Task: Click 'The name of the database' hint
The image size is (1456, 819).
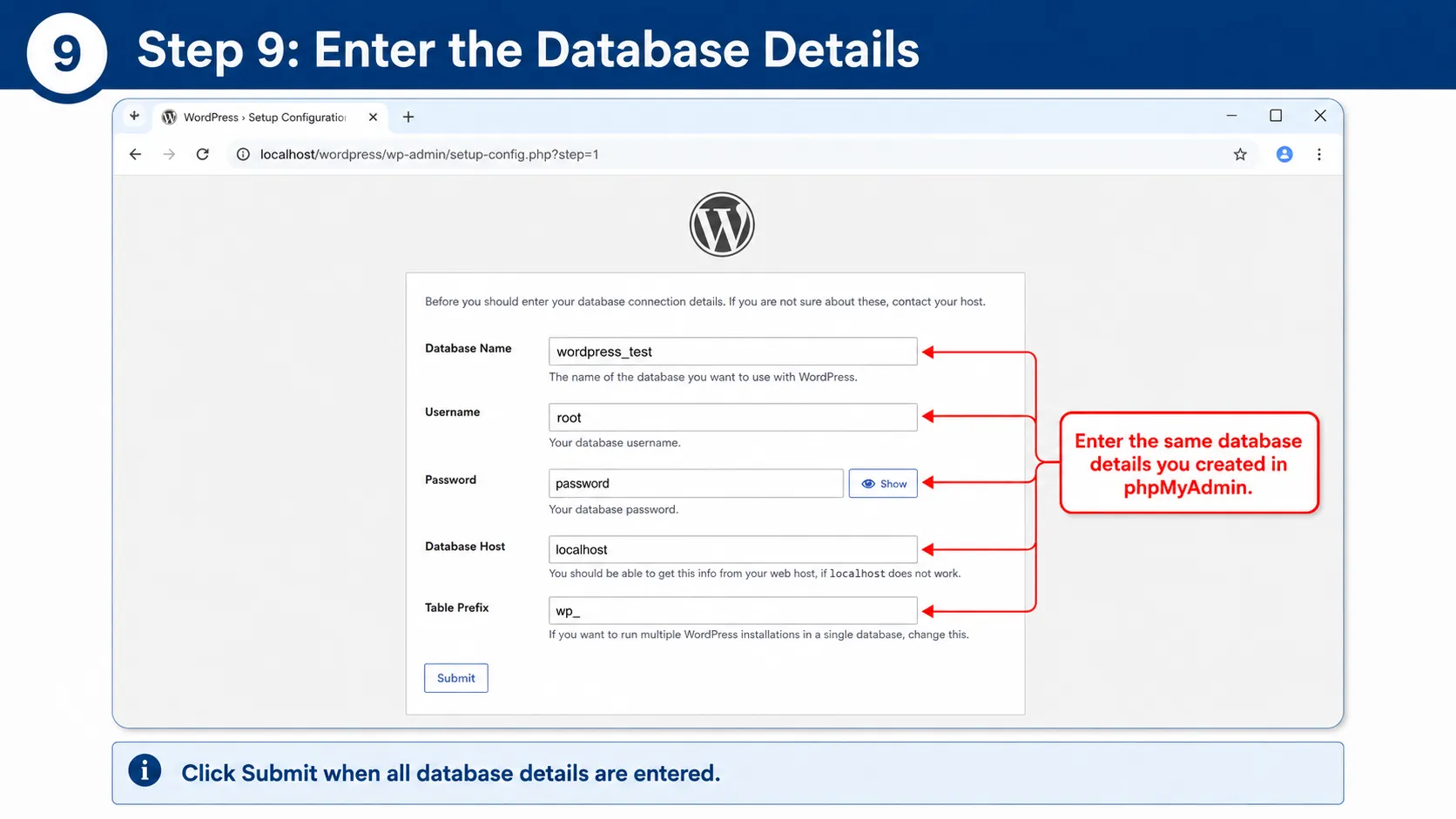Action: [x=703, y=377]
